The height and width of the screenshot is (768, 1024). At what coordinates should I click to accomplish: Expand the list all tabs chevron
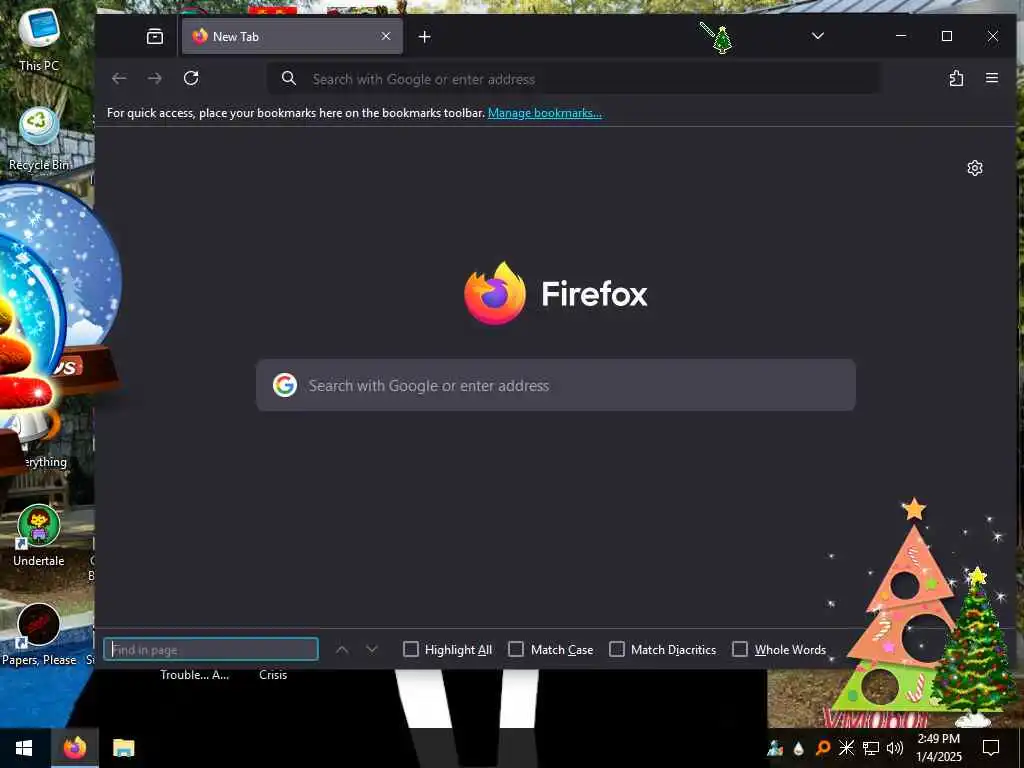818,36
